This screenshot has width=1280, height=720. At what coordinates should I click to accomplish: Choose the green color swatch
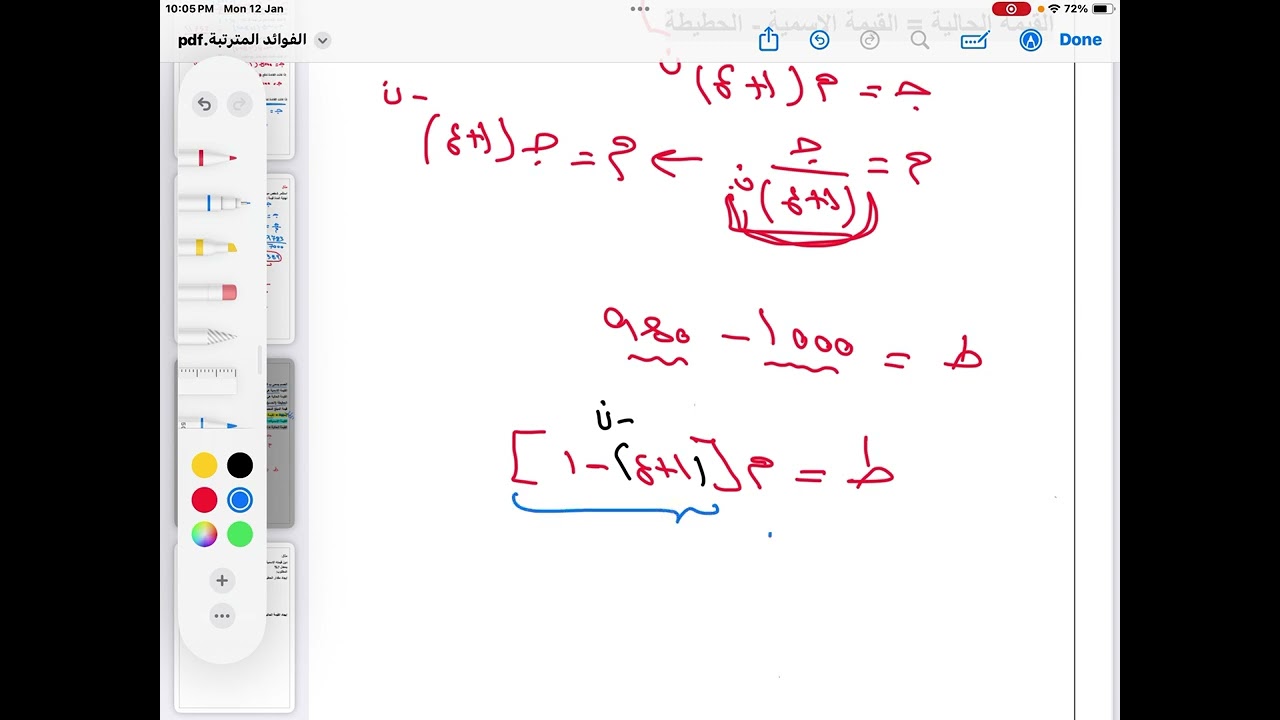pyautogui.click(x=240, y=534)
